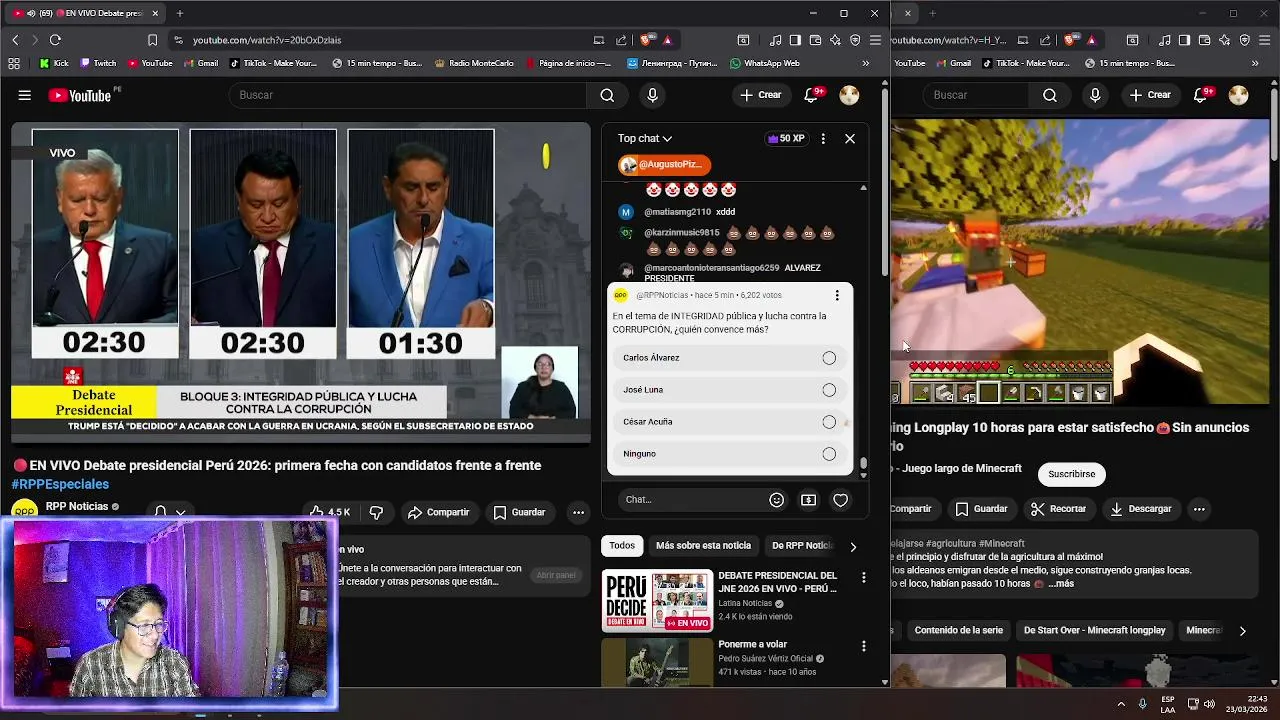Open Brave wallet icon in left window
1280x720 pixels.
tap(814, 40)
